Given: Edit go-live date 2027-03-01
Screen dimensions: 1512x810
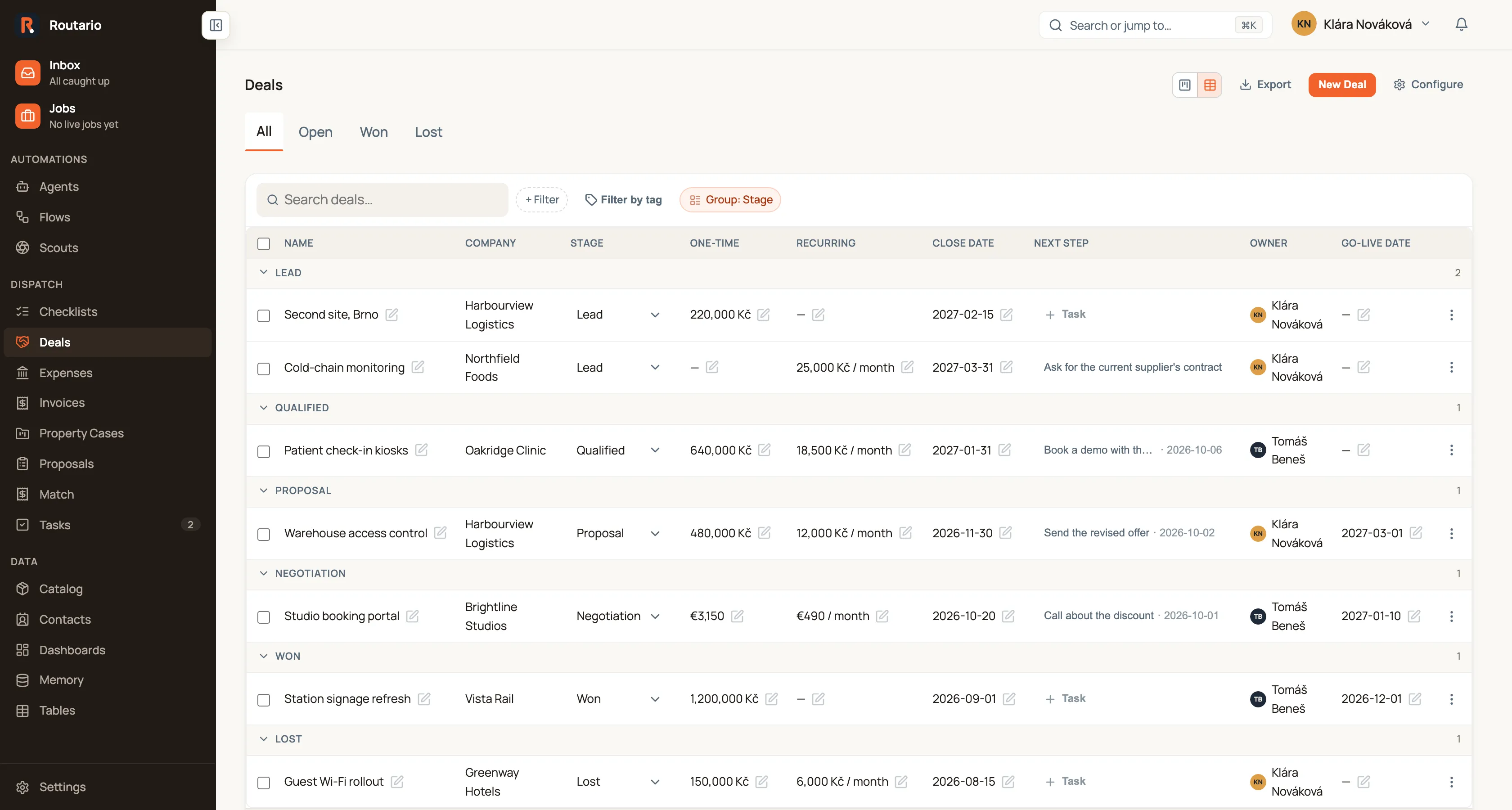Looking at the screenshot, I should (1415, 532).
